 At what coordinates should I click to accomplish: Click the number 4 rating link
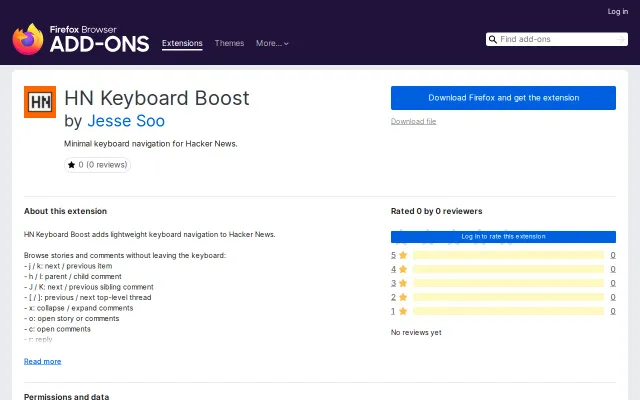[393, 269]
